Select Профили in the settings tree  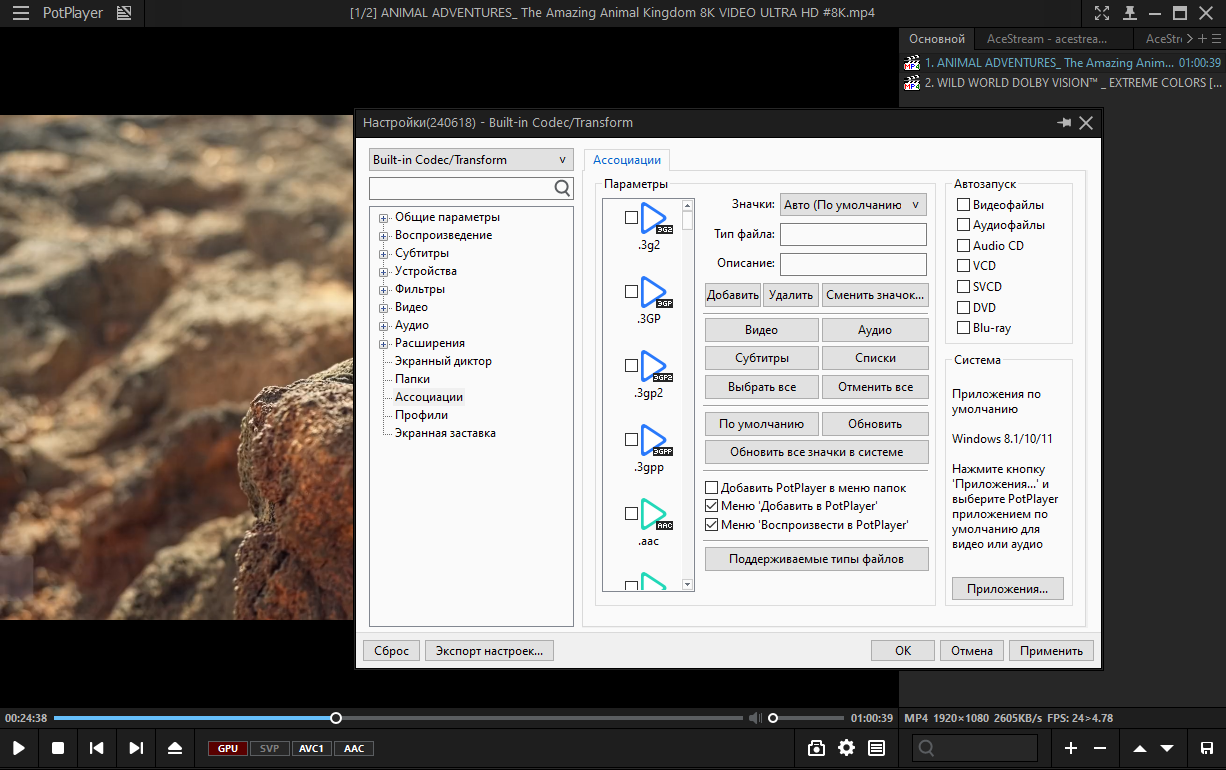[421, 415]
